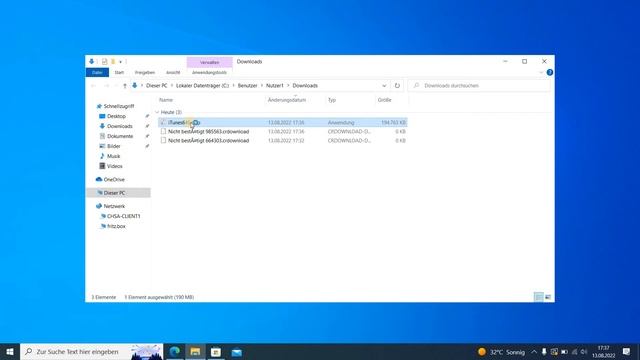Click 'Lokaler Datenträger (C:)' in address path
Viewport: 640px width, 360px height.
point(202,86)
